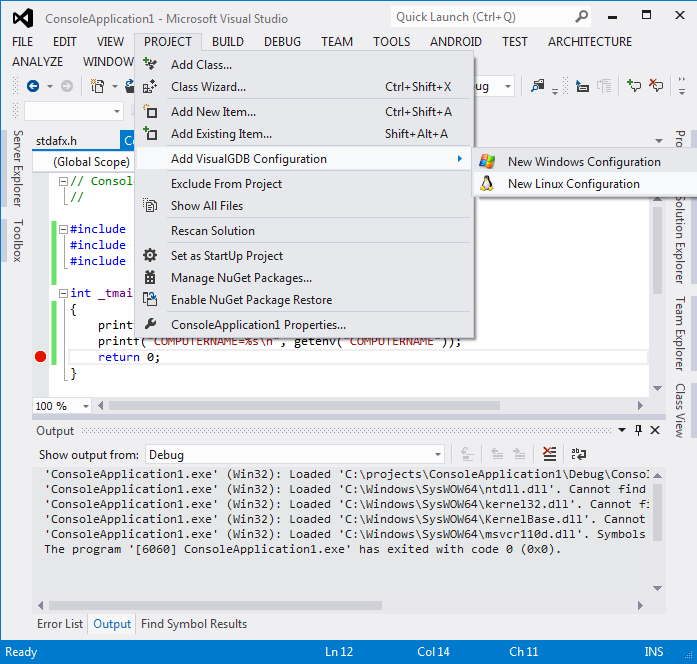Switch to the Error List tab
The height and width of the screenshot is (664, 697).
[x=60, y=624]
